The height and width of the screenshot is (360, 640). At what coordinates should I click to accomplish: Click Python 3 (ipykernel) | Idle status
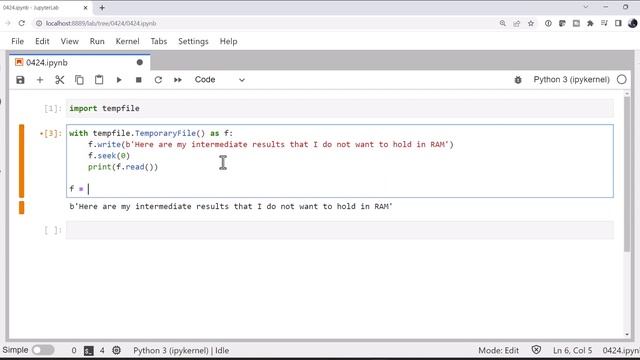coord(181,350)
